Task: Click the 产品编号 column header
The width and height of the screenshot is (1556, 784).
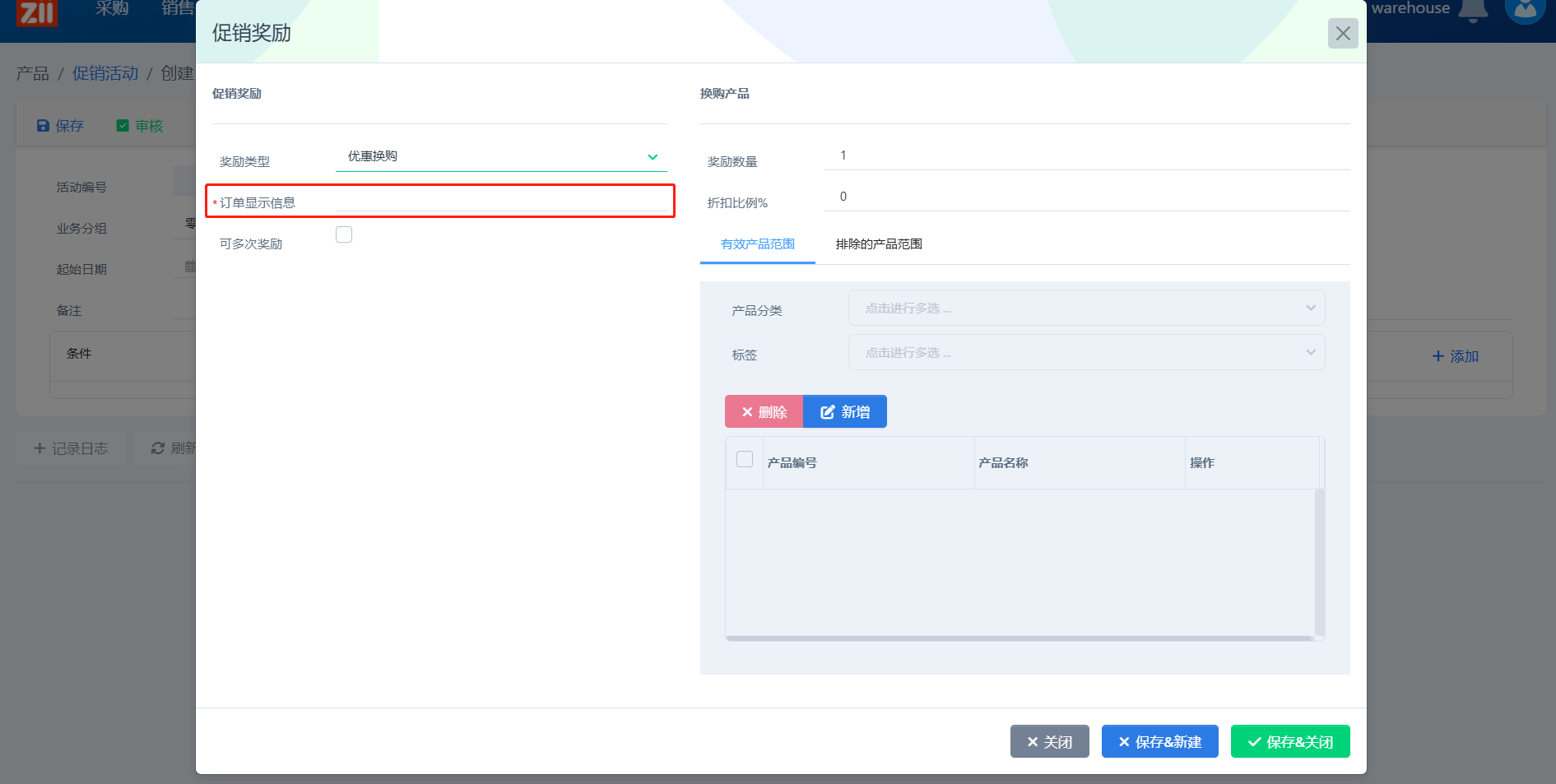Action: [869, 463]
